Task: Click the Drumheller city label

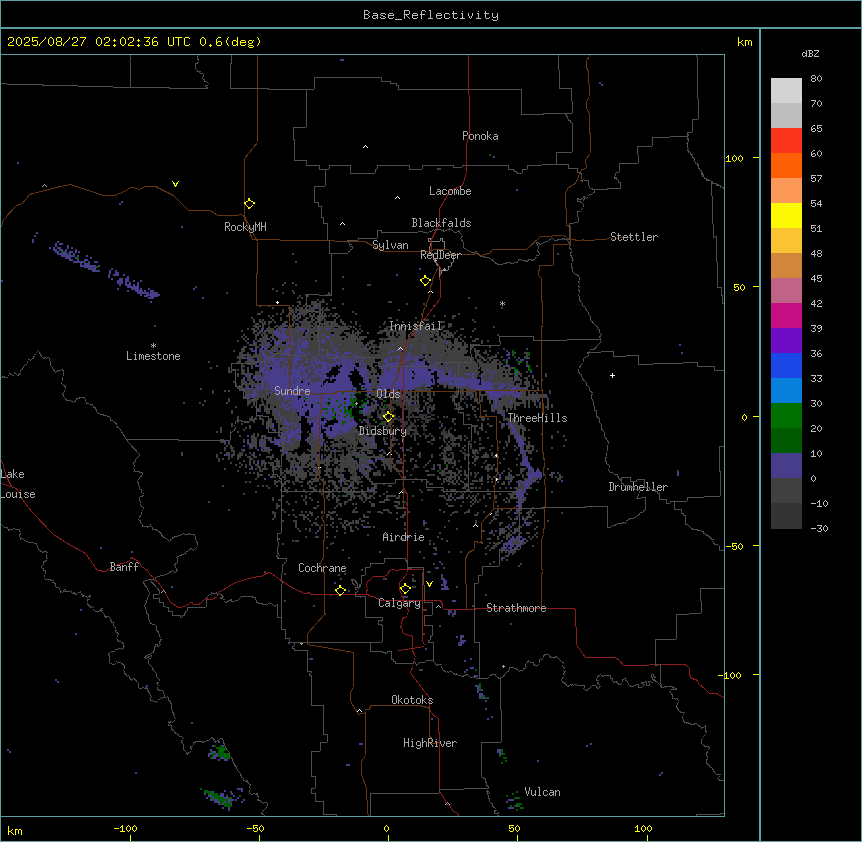Action: pyautogui.click(x=638, y=487)
